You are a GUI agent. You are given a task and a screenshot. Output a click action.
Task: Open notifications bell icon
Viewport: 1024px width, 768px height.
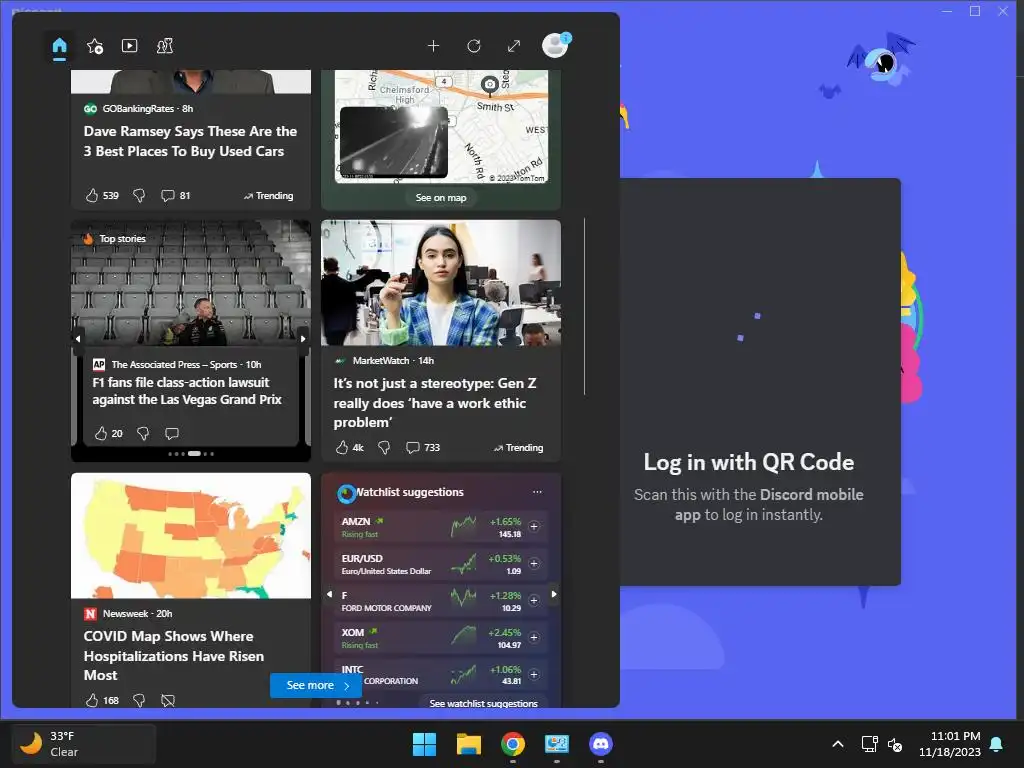point(997,744)
